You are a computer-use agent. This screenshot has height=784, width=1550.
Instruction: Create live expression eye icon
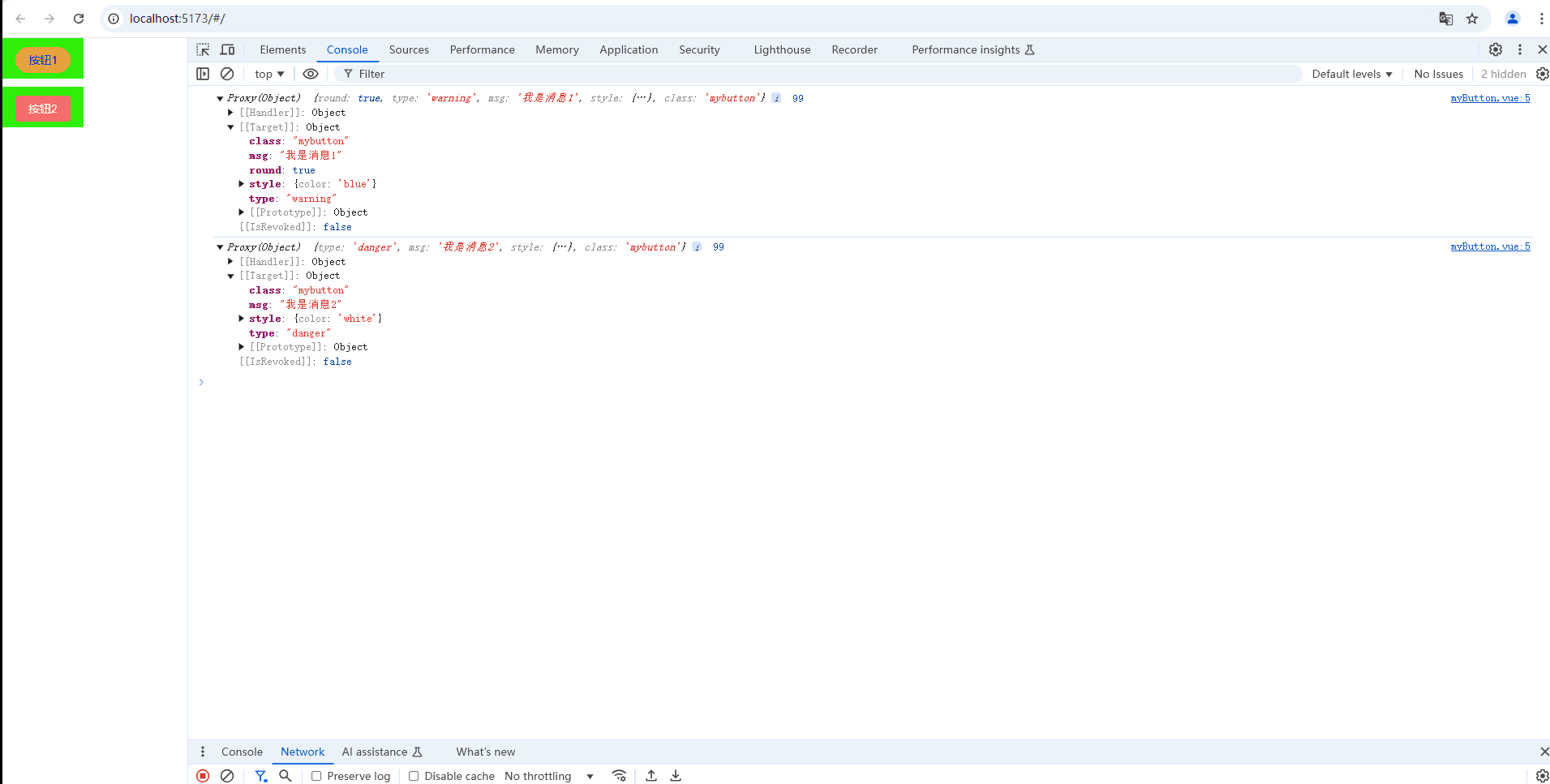(x=311, y=74)
